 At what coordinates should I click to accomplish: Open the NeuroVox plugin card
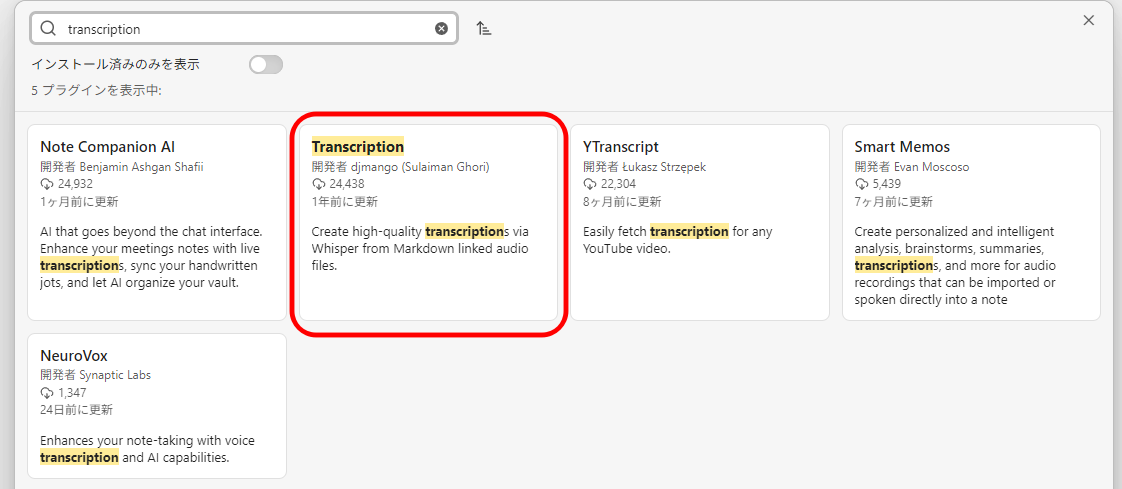tap(157, 406)
